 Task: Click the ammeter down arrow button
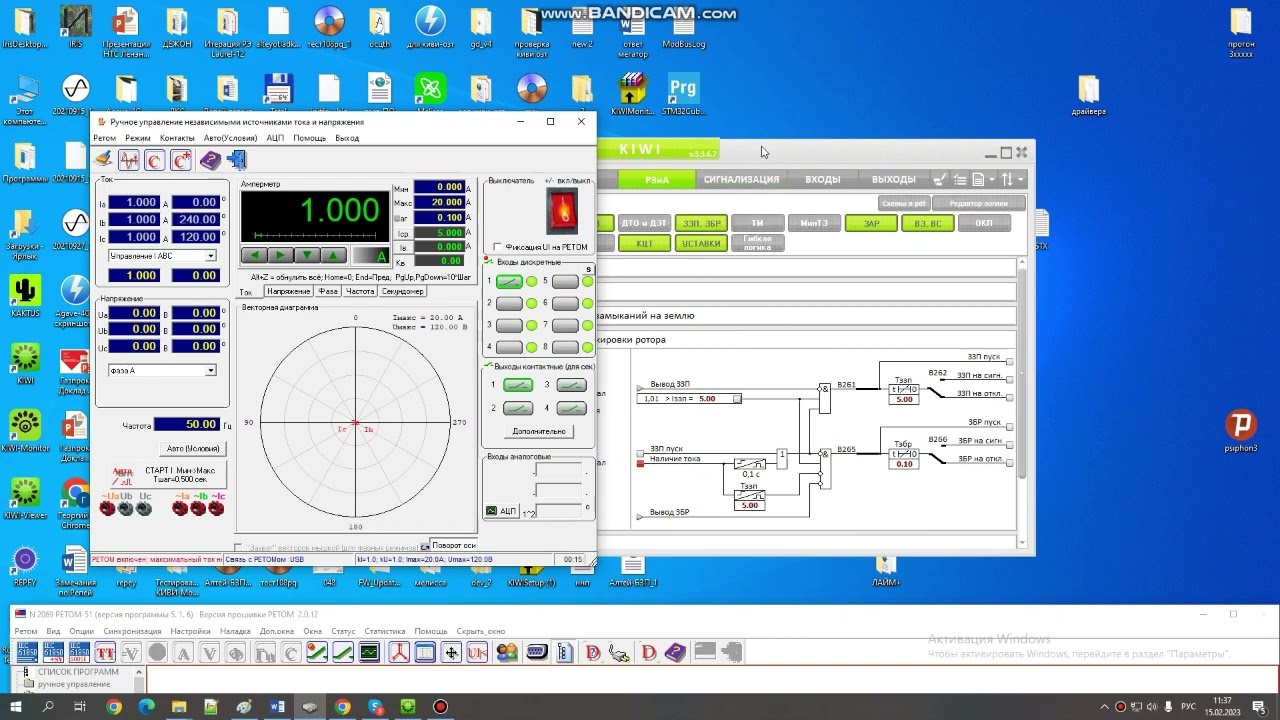308,256
